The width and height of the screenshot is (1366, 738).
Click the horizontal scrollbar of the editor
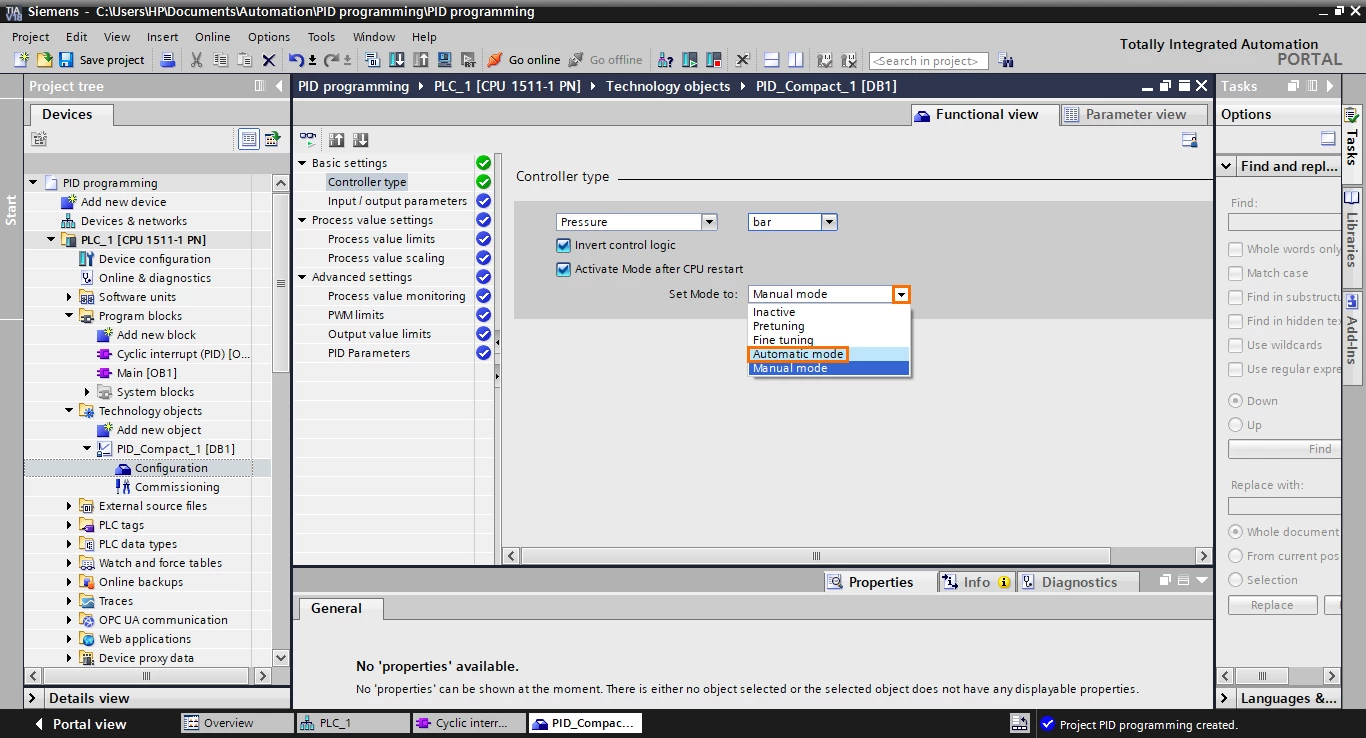click(816, 556)
